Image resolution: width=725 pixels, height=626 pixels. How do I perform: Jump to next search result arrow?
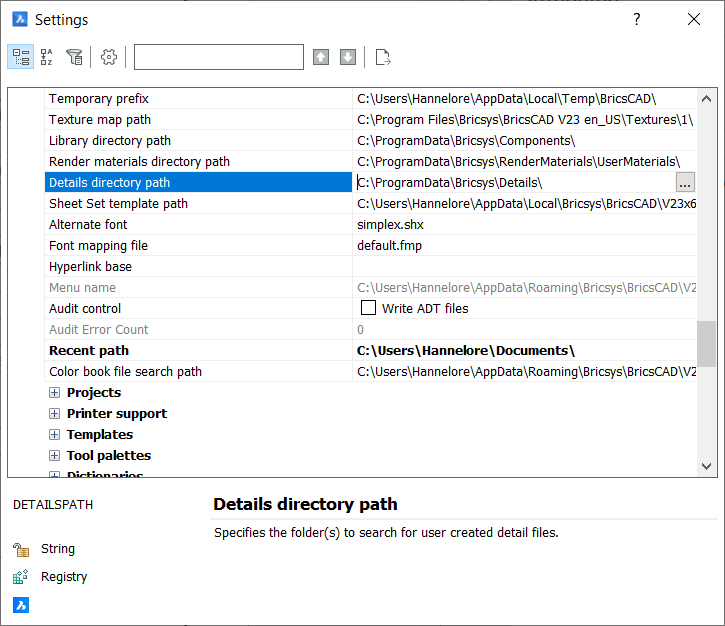click(348, 57)
